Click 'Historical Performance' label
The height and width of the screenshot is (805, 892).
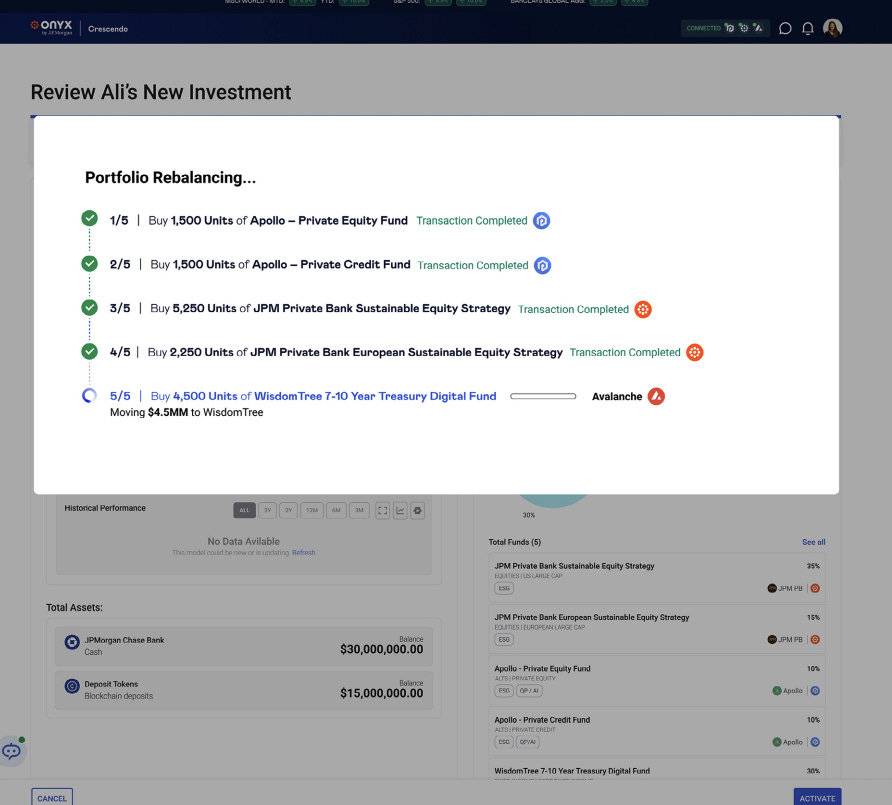[105, 508]
